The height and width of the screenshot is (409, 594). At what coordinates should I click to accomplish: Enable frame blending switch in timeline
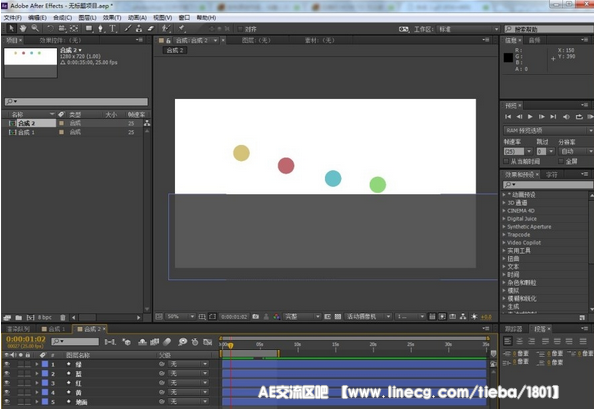[x=155, y=342]
